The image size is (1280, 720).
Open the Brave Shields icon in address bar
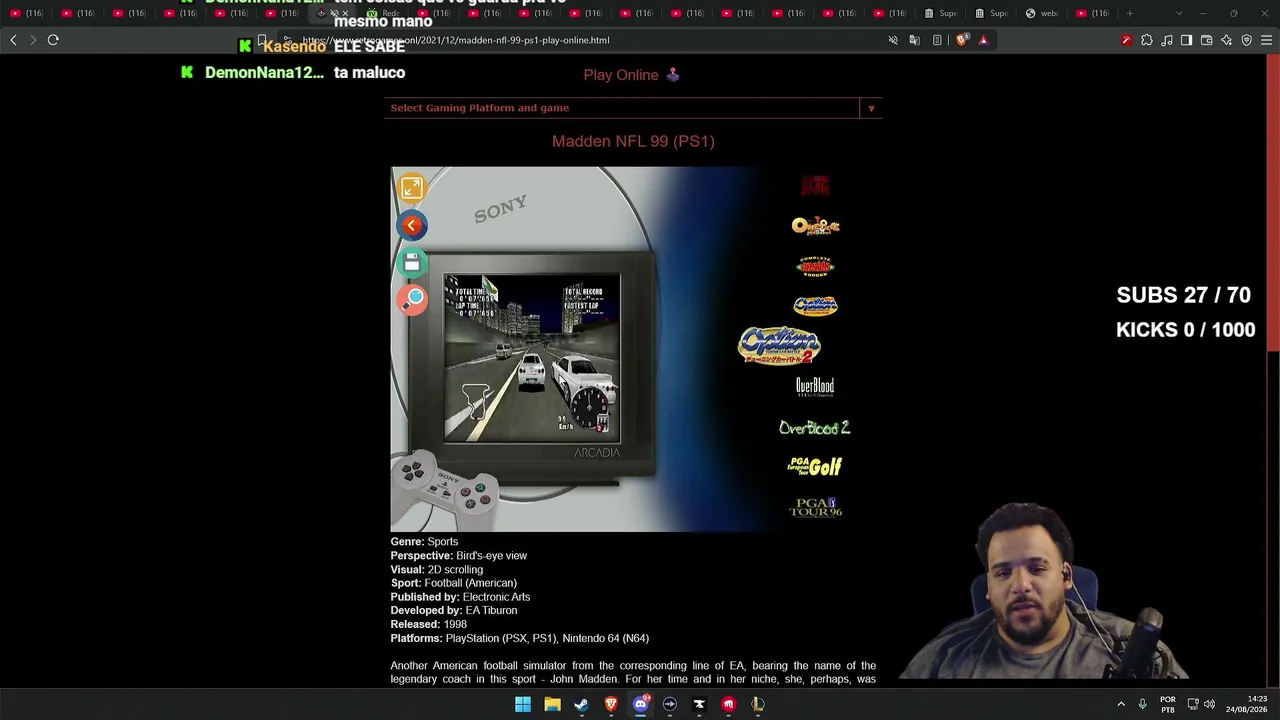tap(962, 40)
